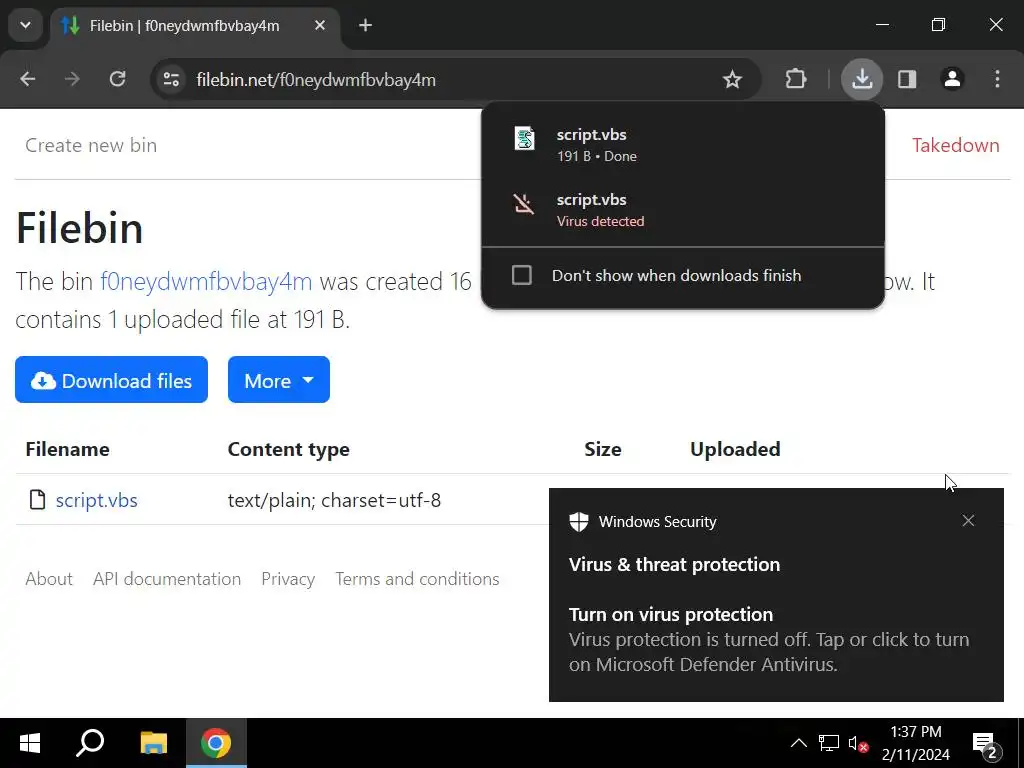1024x768 pixels.
Task: Bookmark this page with the star icon
Action: click(x=732, y=80)
